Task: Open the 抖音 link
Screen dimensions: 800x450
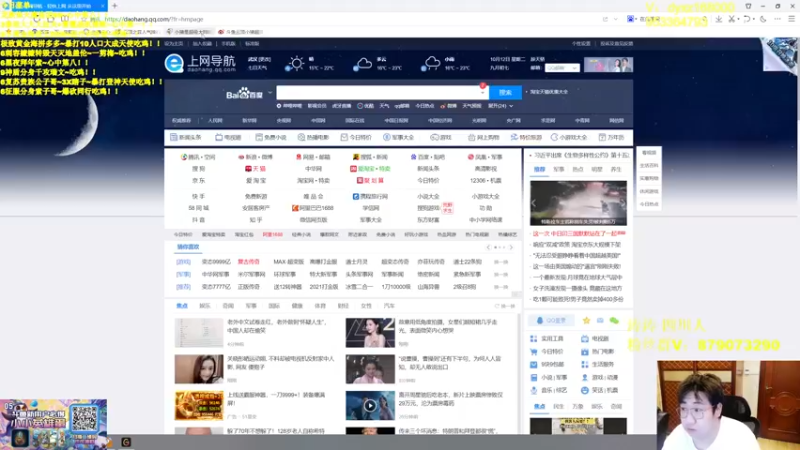Action: coord(198,220)
